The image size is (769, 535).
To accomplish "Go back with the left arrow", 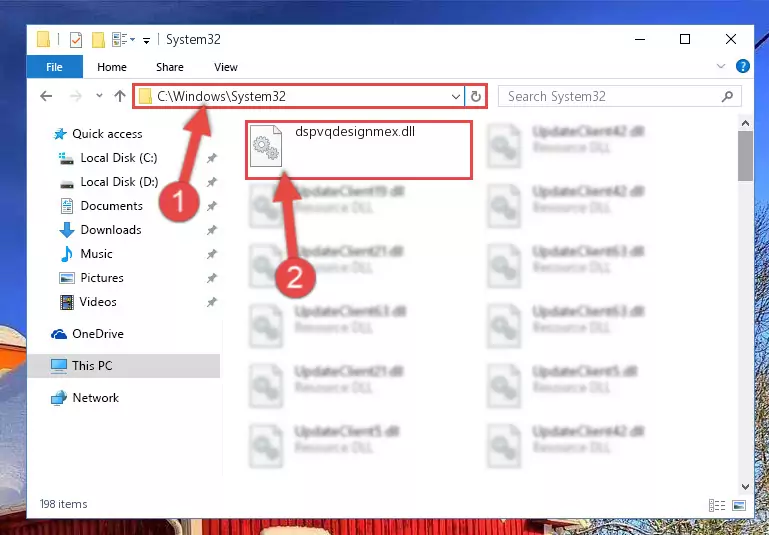I will [46, 96].
